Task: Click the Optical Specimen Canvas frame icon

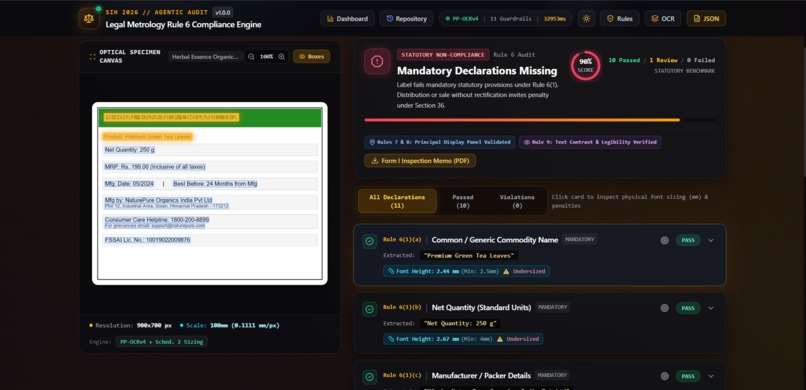Action: pyautogui.click(x=93, y=57)
